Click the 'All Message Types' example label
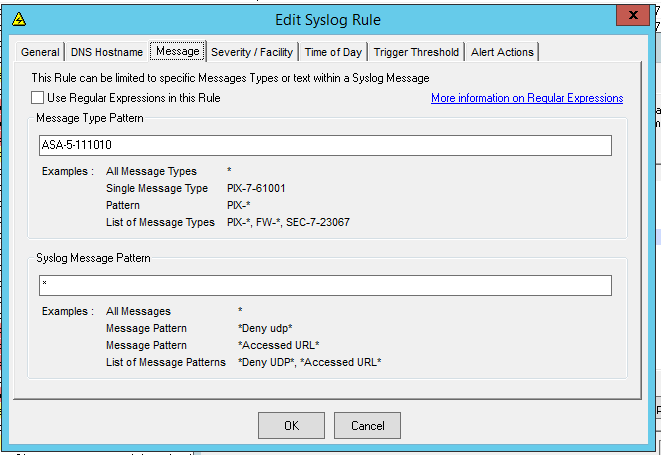Screen dimensions: 661x455 tap(151, 171)
